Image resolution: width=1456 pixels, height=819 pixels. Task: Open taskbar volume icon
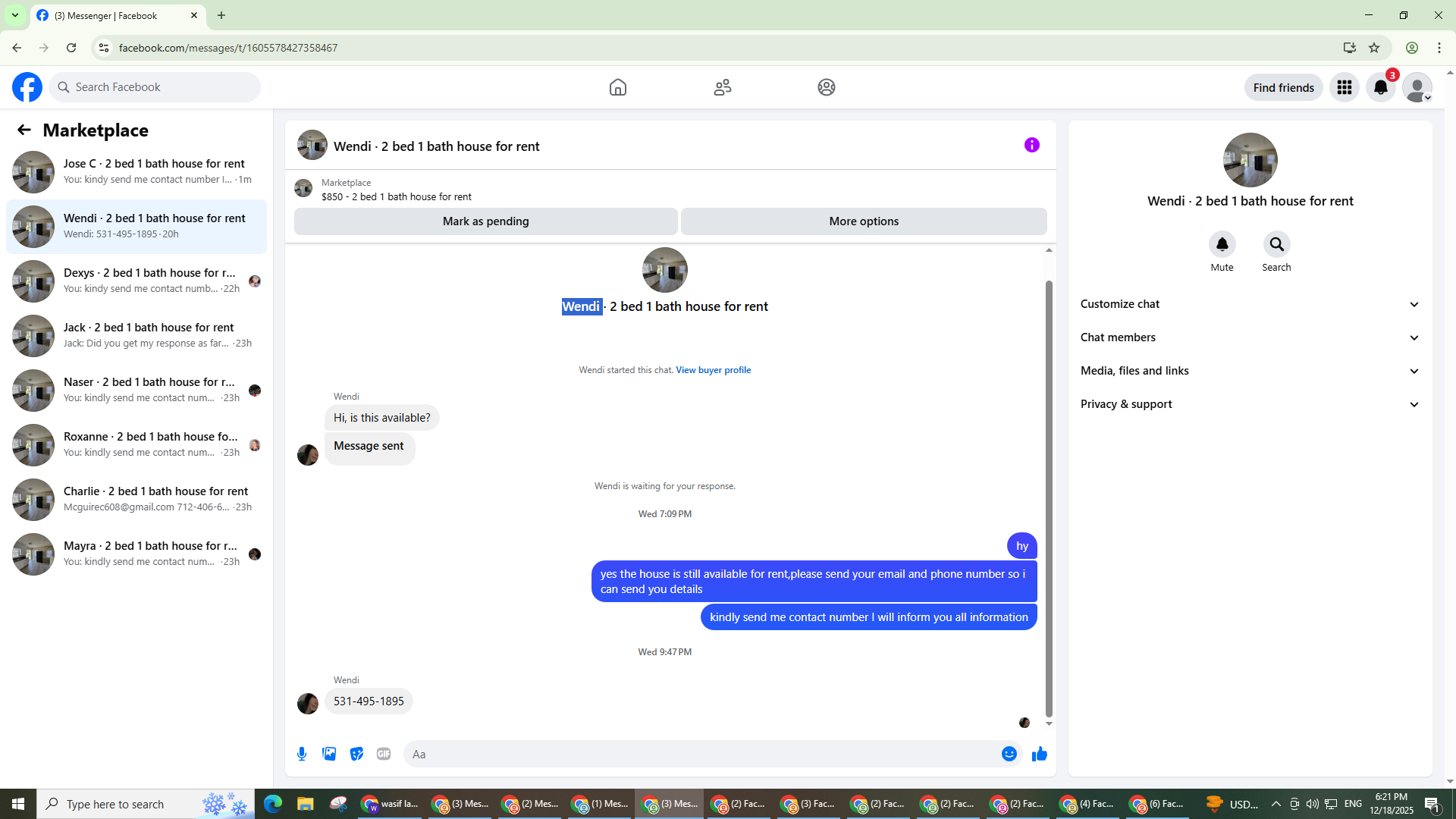click(x=1312, y=804)
